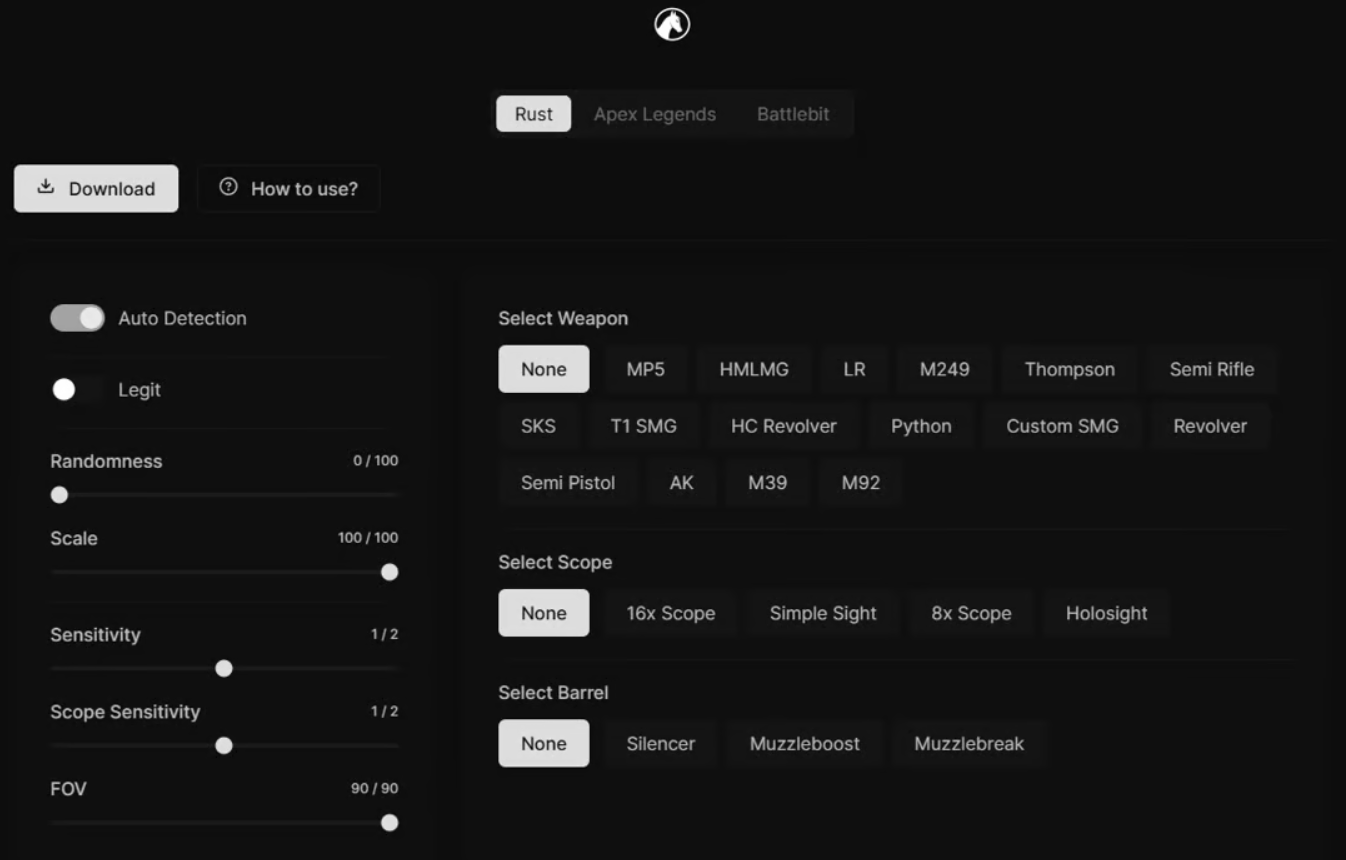The width and height of the screenshot is (1346, 860).
Task: Click the Scale slider handle
Action: pos(390,572)
